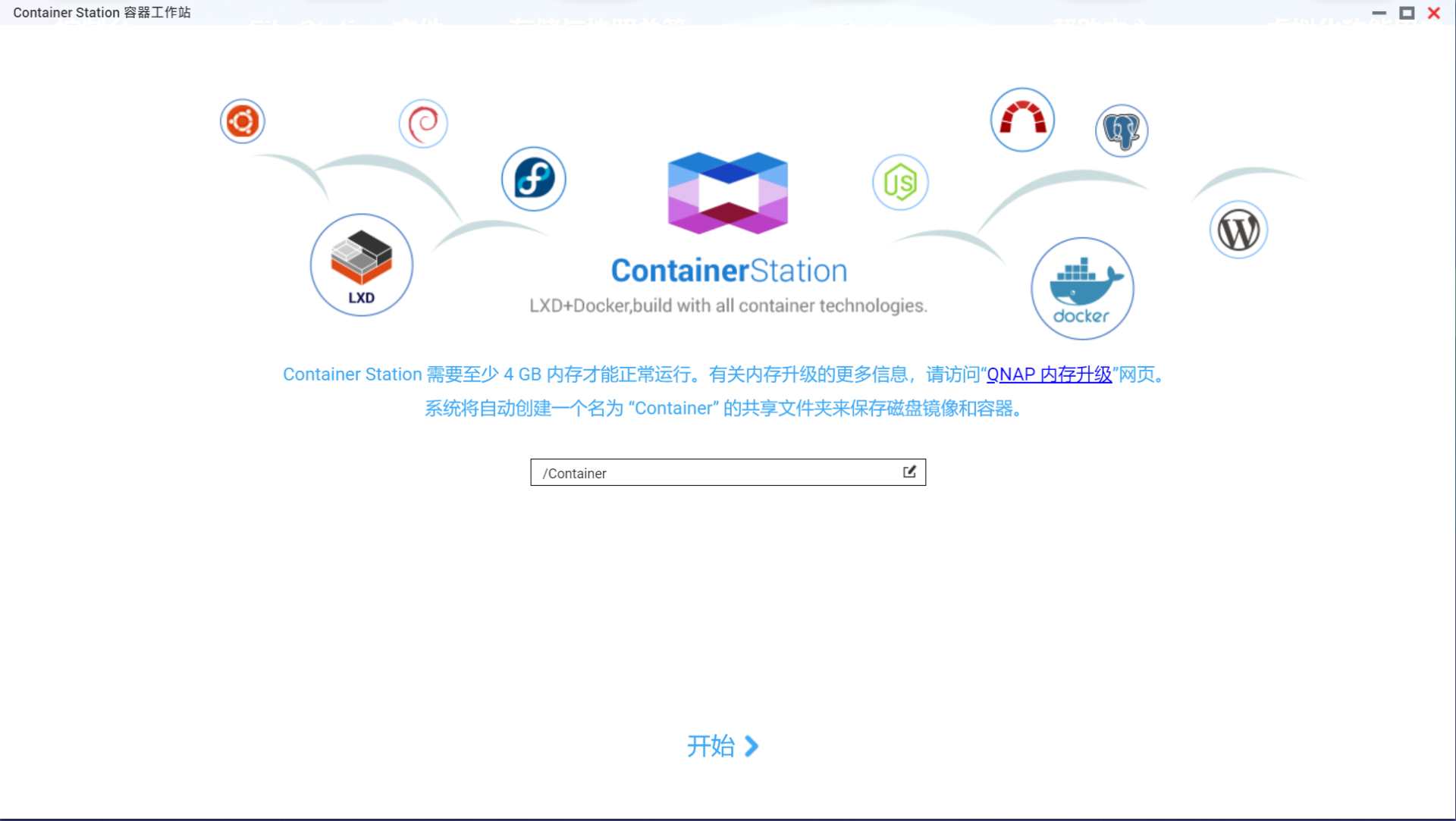Click the PostgreSQL elephant icon
Screen dimensions: 1456x821
coord(1122,130)
